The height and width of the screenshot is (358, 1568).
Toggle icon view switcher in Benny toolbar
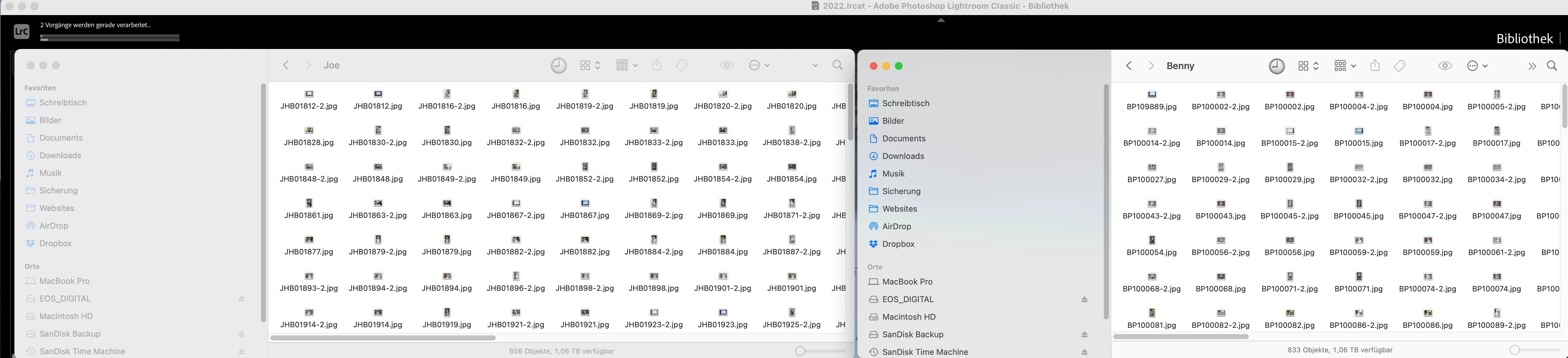coord(1307,66)
